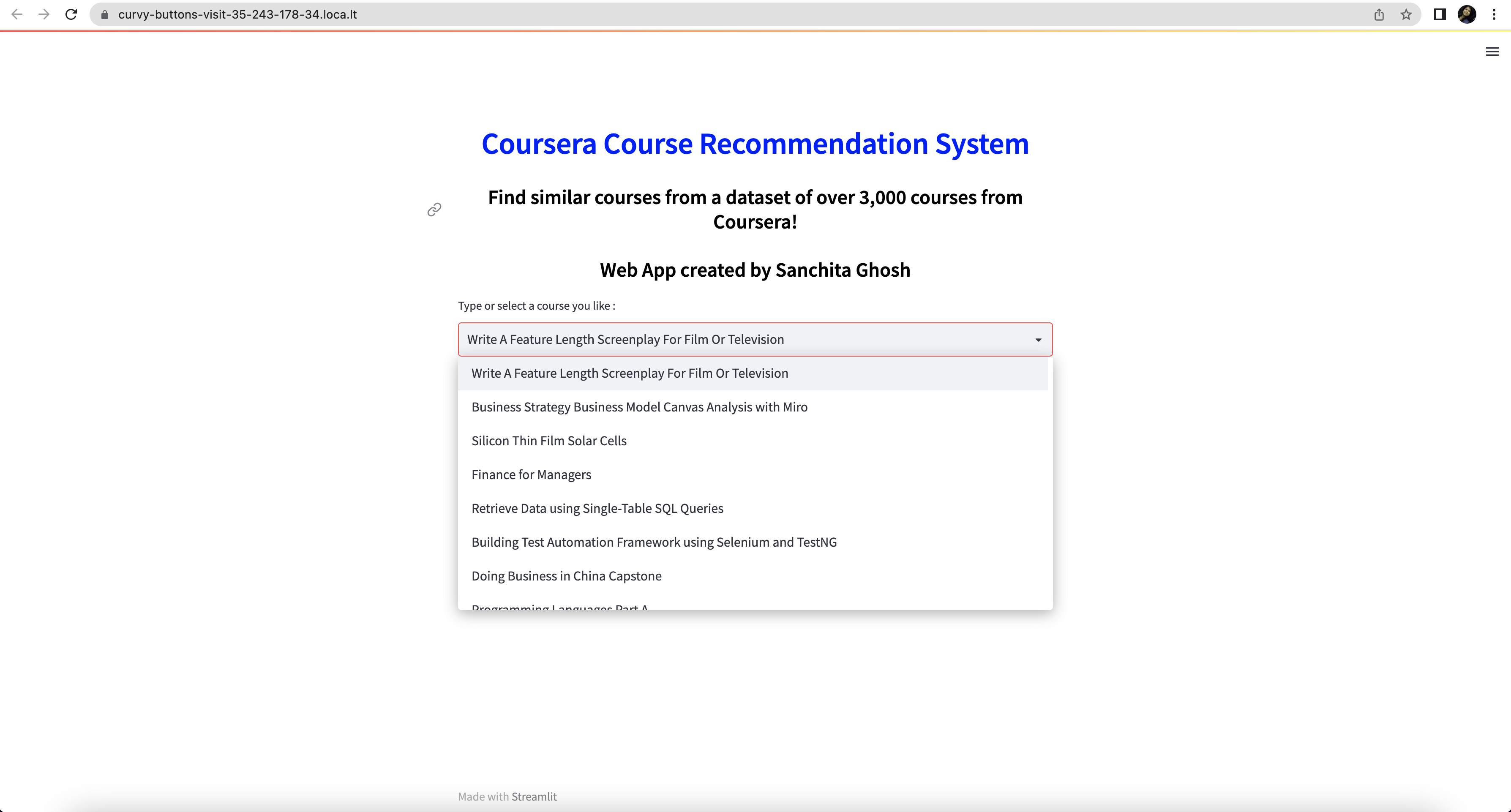Viewport: 1511px width, 812px height.
Task: Open the browser side panel icon
Action: point(1440,15)
